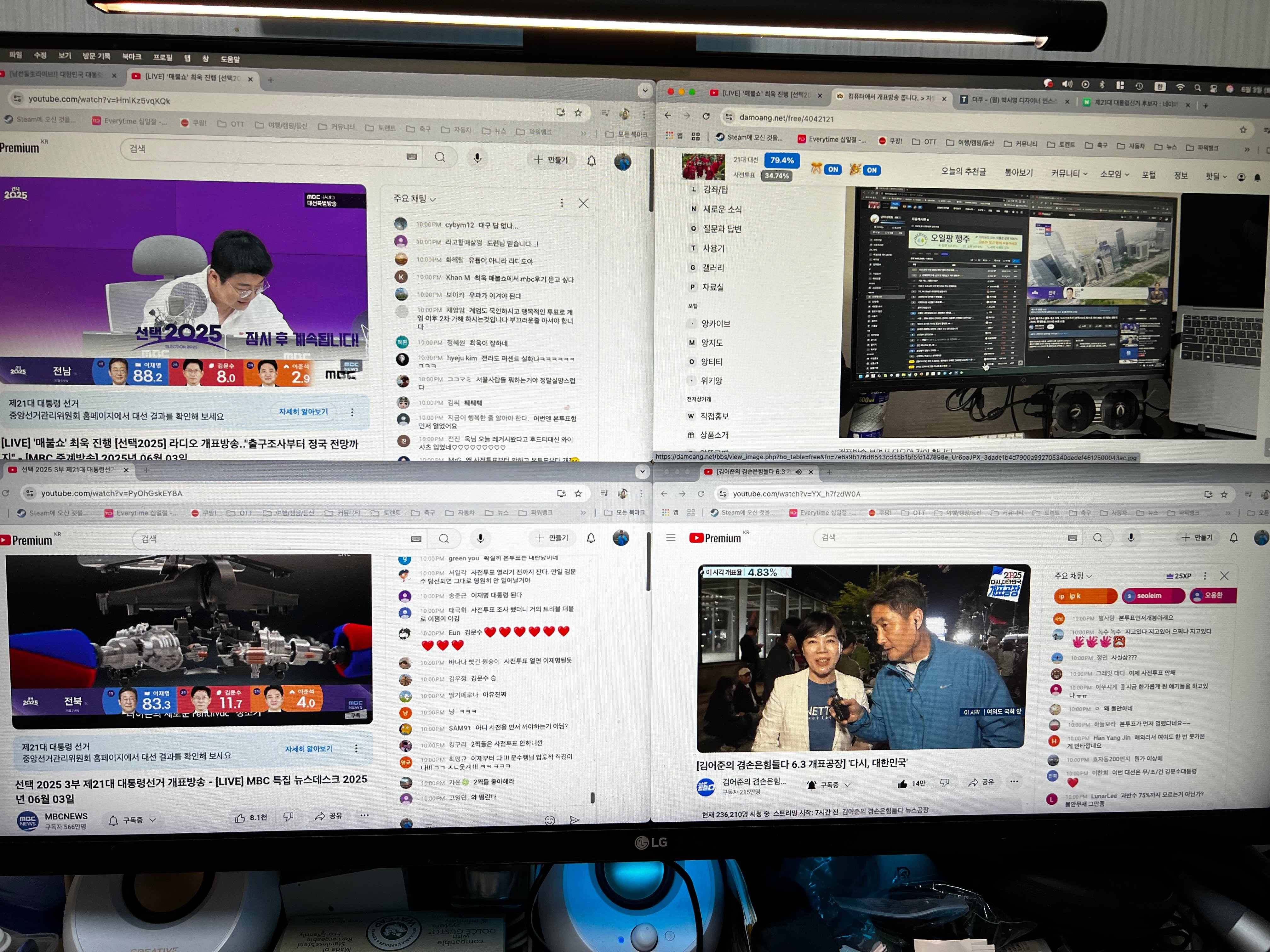Like the MBCNEWS video (8.1천)
This screenshot has width=1270, height=952.
click(x=251, y=817)
